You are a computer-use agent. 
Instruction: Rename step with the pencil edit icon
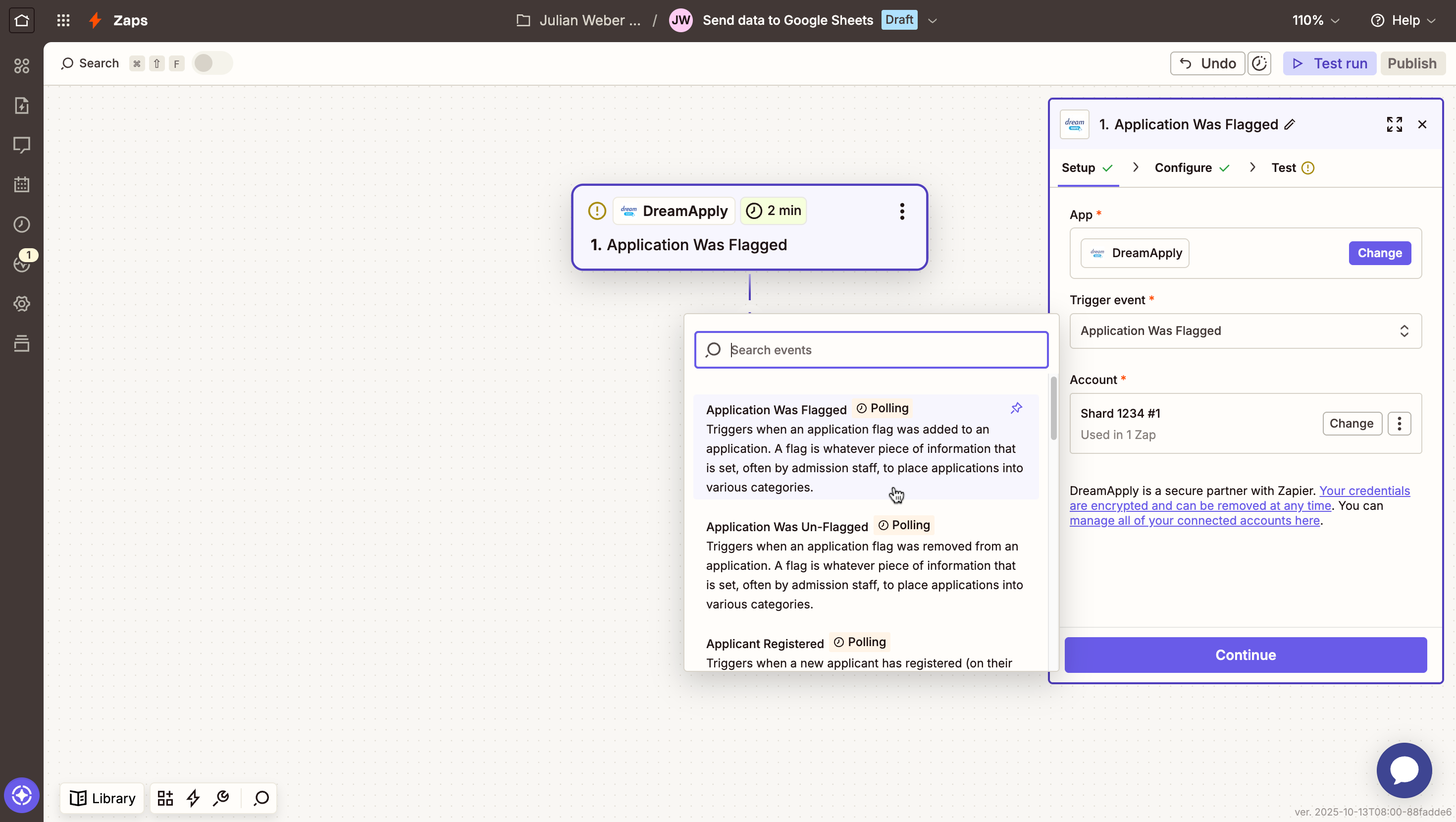tap(1289, 124)
